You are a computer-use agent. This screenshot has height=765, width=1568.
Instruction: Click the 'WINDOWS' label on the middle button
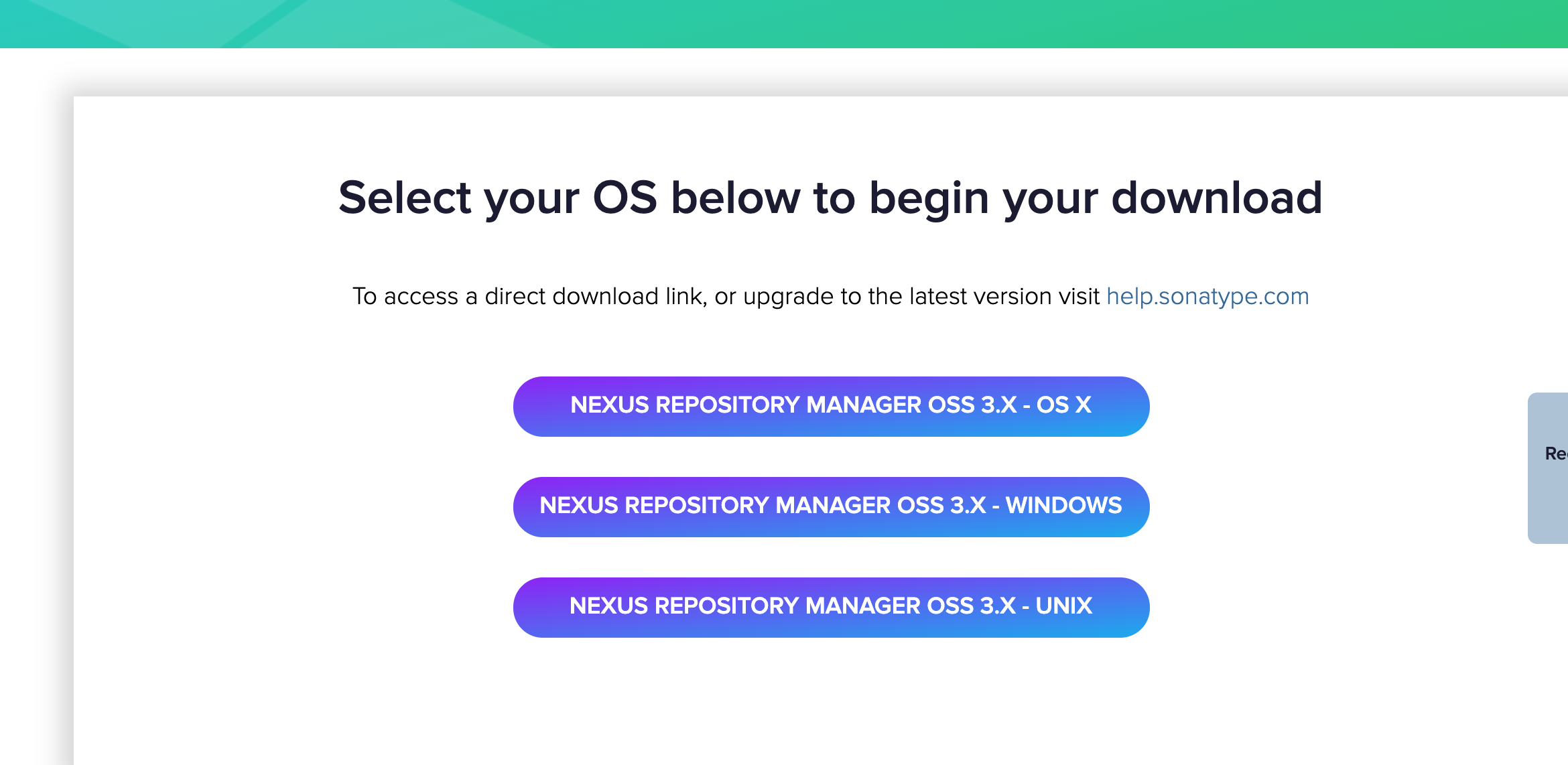click(x=1063, y=505)
